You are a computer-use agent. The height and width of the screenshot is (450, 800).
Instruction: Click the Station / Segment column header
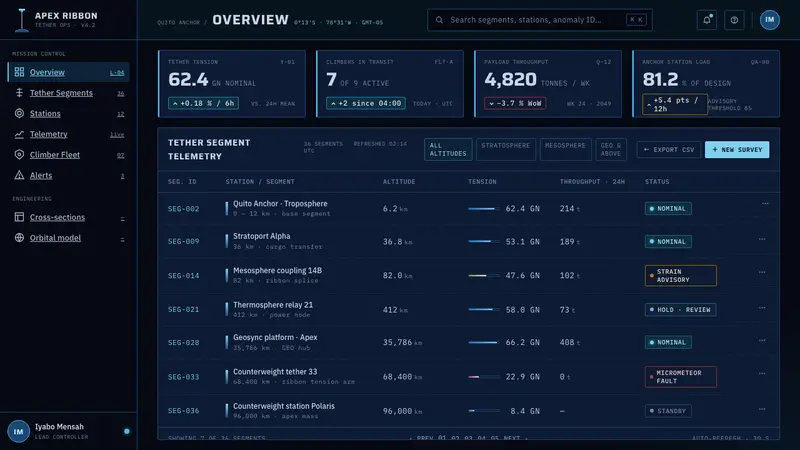pos(260,182)
